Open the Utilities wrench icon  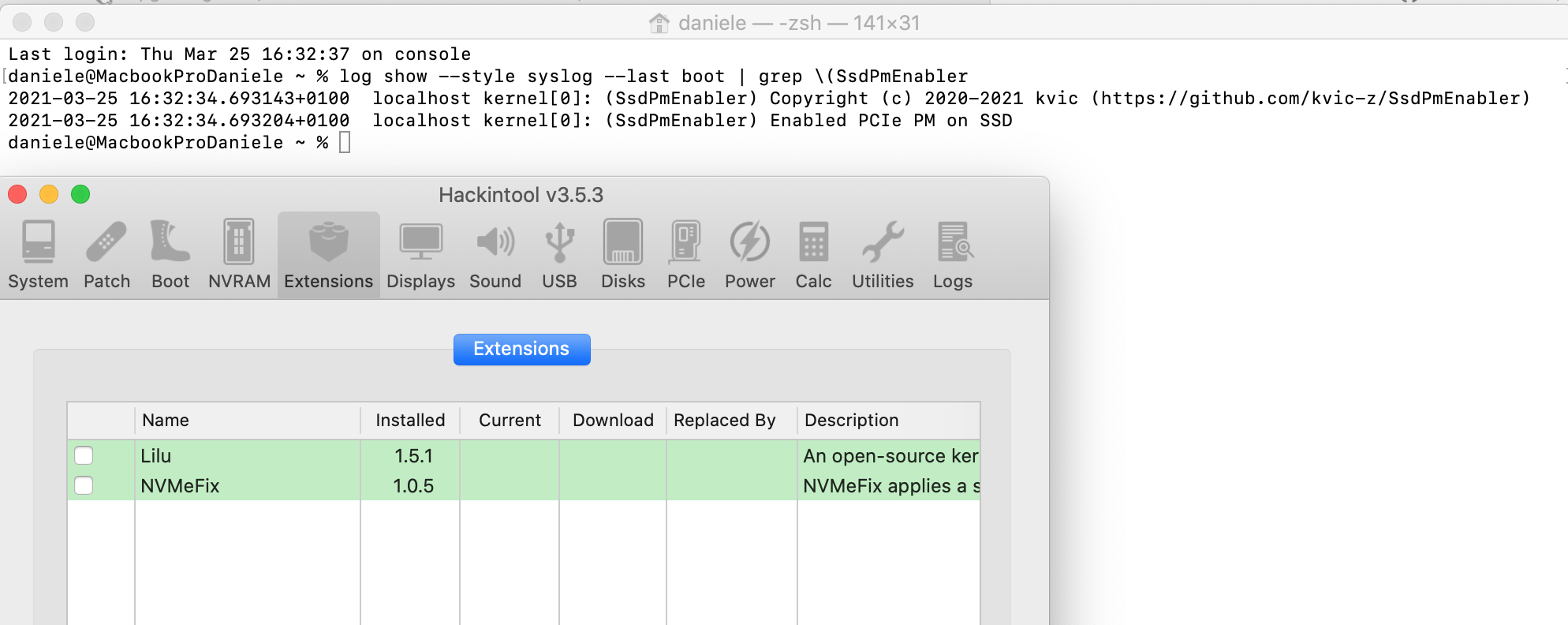pyautogui.click(x=883, y=242)
